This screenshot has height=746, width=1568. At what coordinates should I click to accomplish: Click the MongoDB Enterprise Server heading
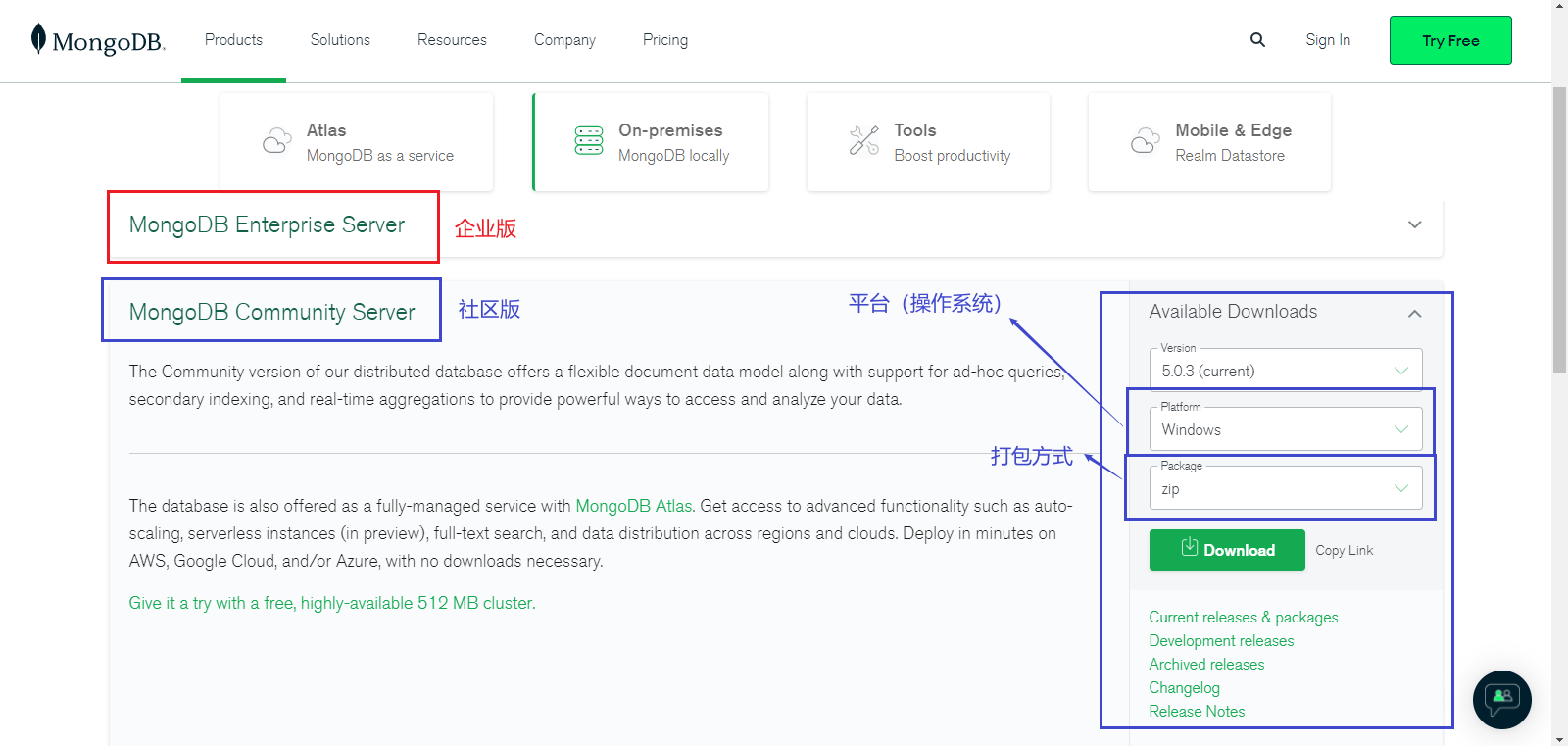267,225
